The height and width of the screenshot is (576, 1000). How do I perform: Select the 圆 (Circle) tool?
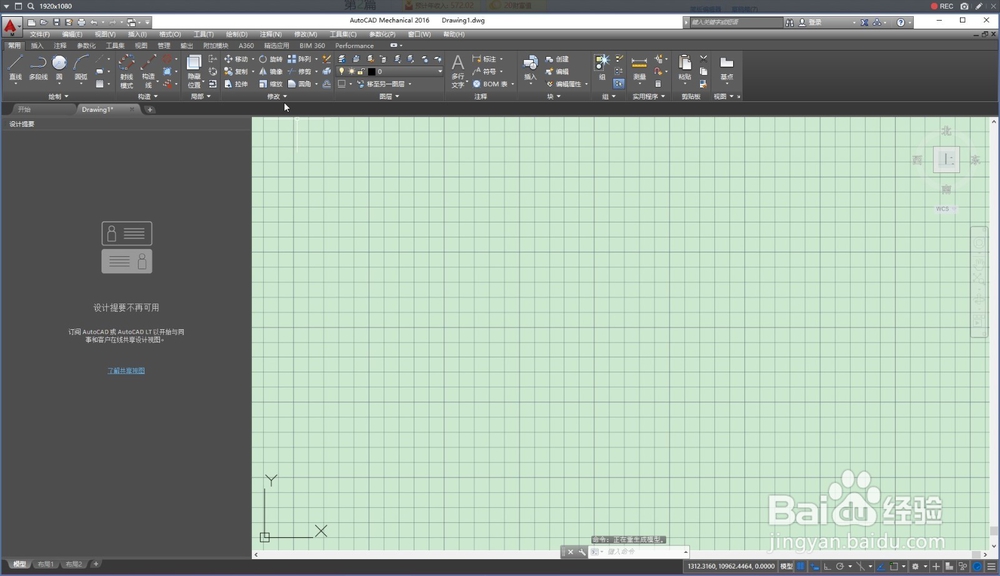point(59,68)
